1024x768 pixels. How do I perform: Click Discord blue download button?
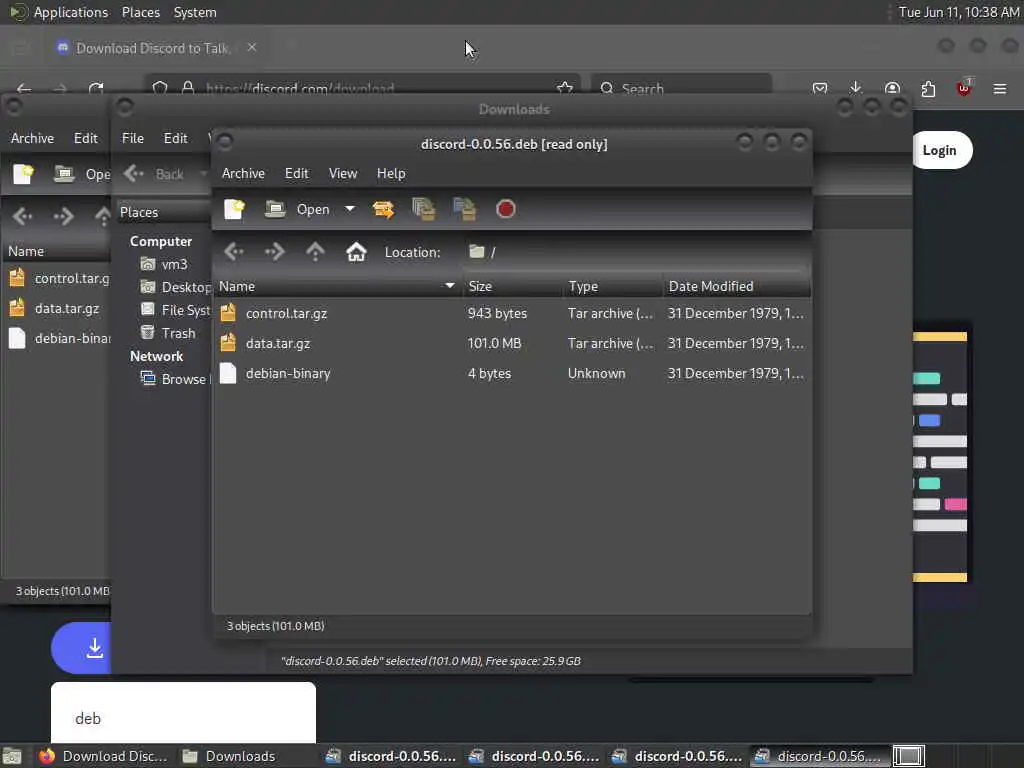82,648
